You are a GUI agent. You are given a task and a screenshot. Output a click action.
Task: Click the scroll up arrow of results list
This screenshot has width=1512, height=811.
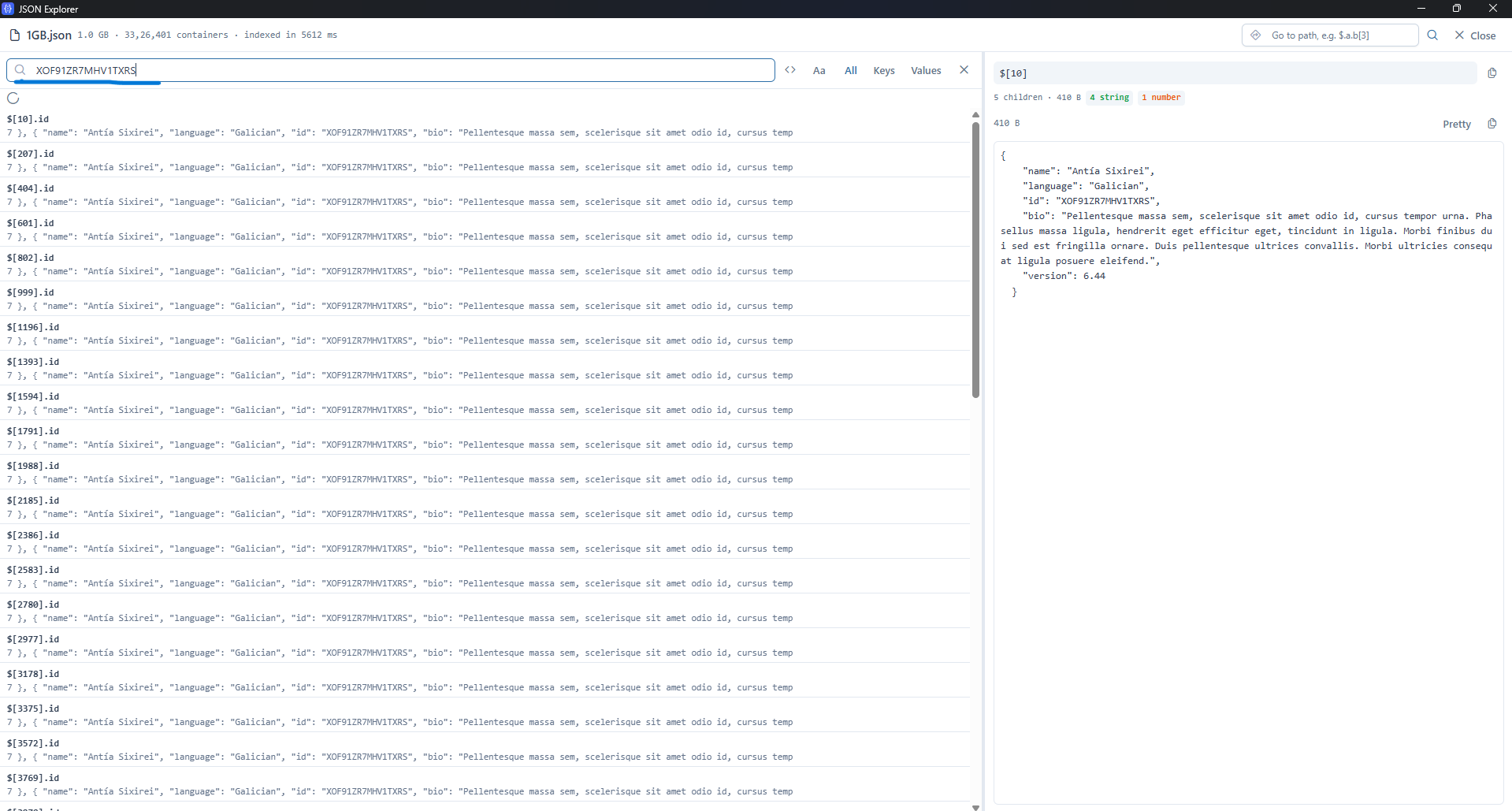coord(975,115)
